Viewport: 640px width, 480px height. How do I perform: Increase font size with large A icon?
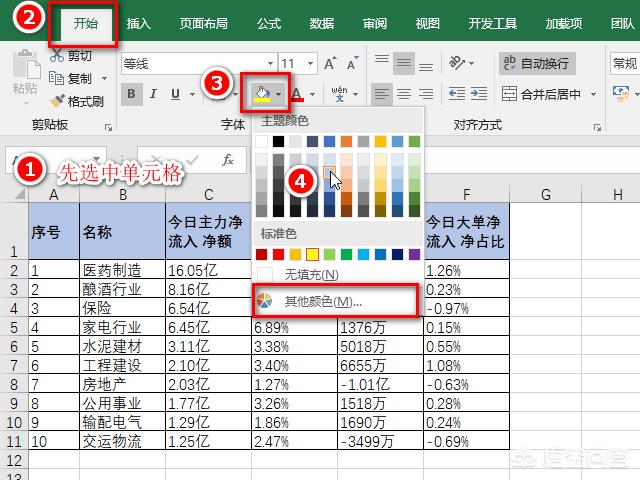tap(330, 63)
